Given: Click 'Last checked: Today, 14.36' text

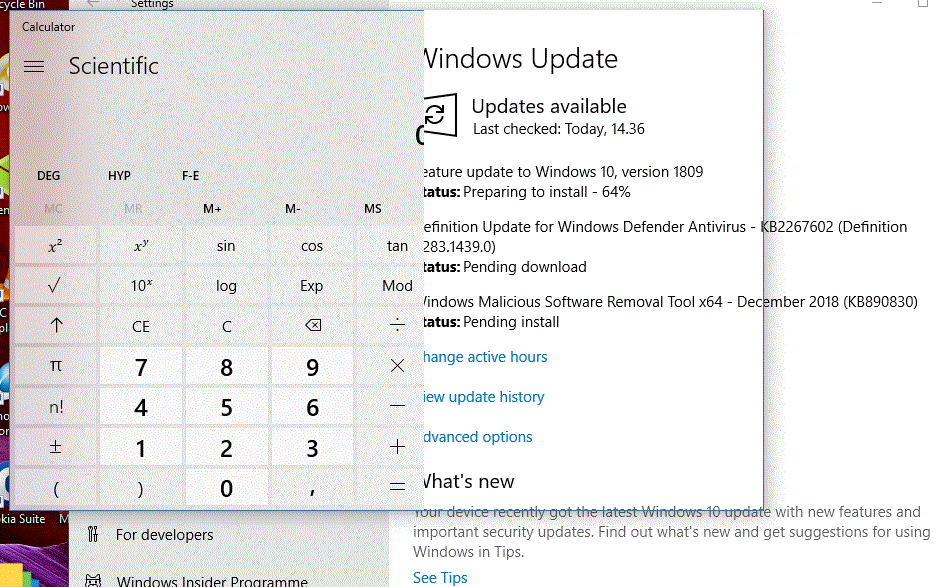Looking at the screenshot, I should (559, 129).
